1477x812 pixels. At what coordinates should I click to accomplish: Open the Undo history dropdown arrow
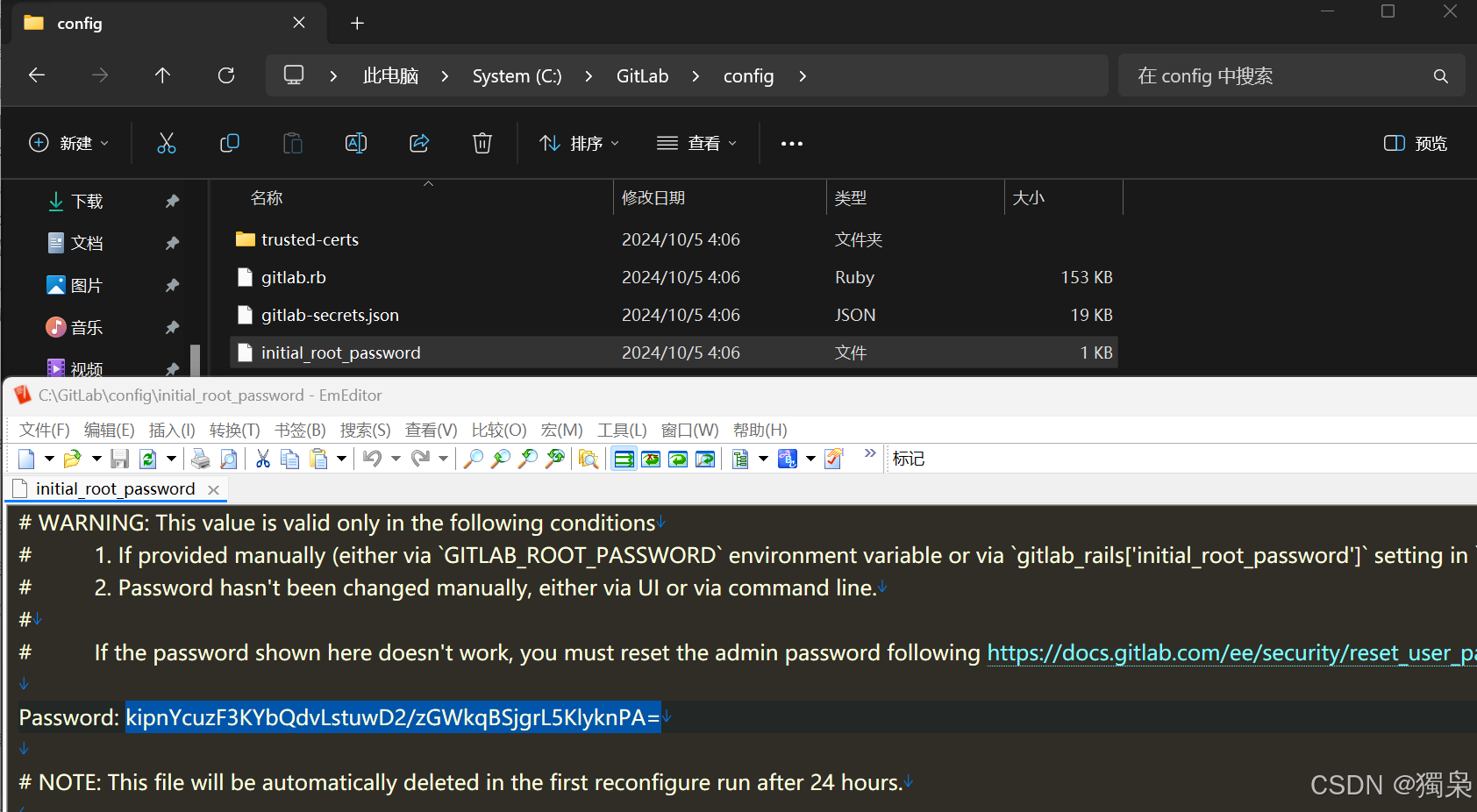[x=396, y=459]
